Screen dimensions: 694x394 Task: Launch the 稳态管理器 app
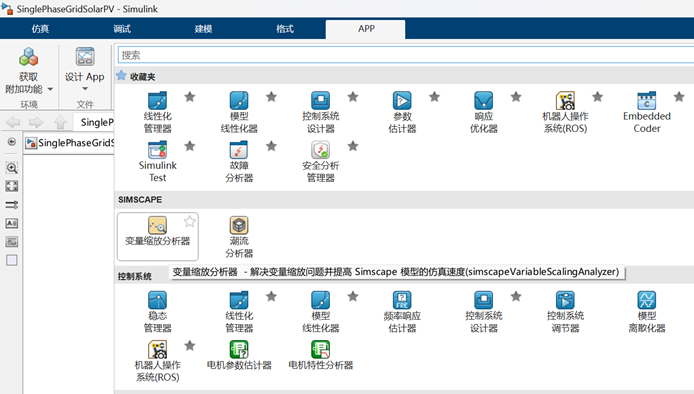coord(158,312)
